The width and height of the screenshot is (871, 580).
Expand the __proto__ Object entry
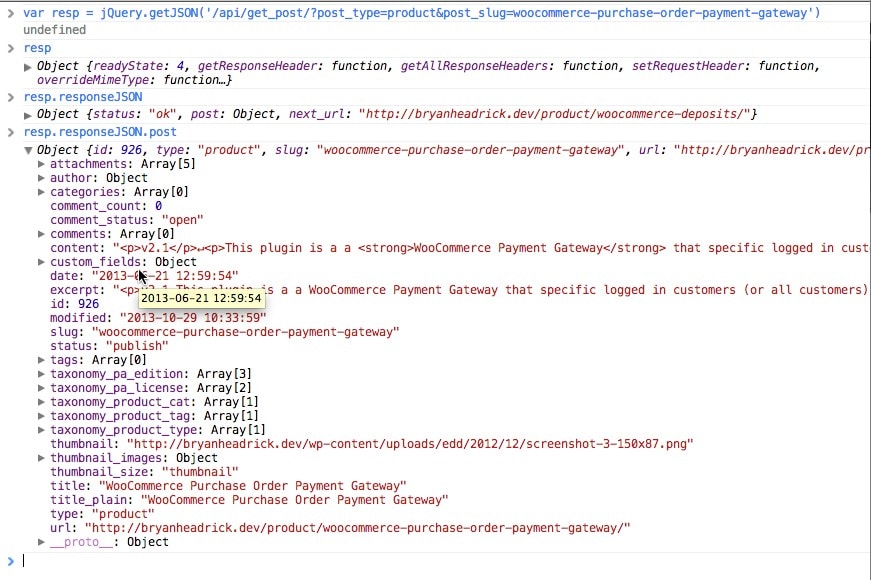tap(42, 542)
